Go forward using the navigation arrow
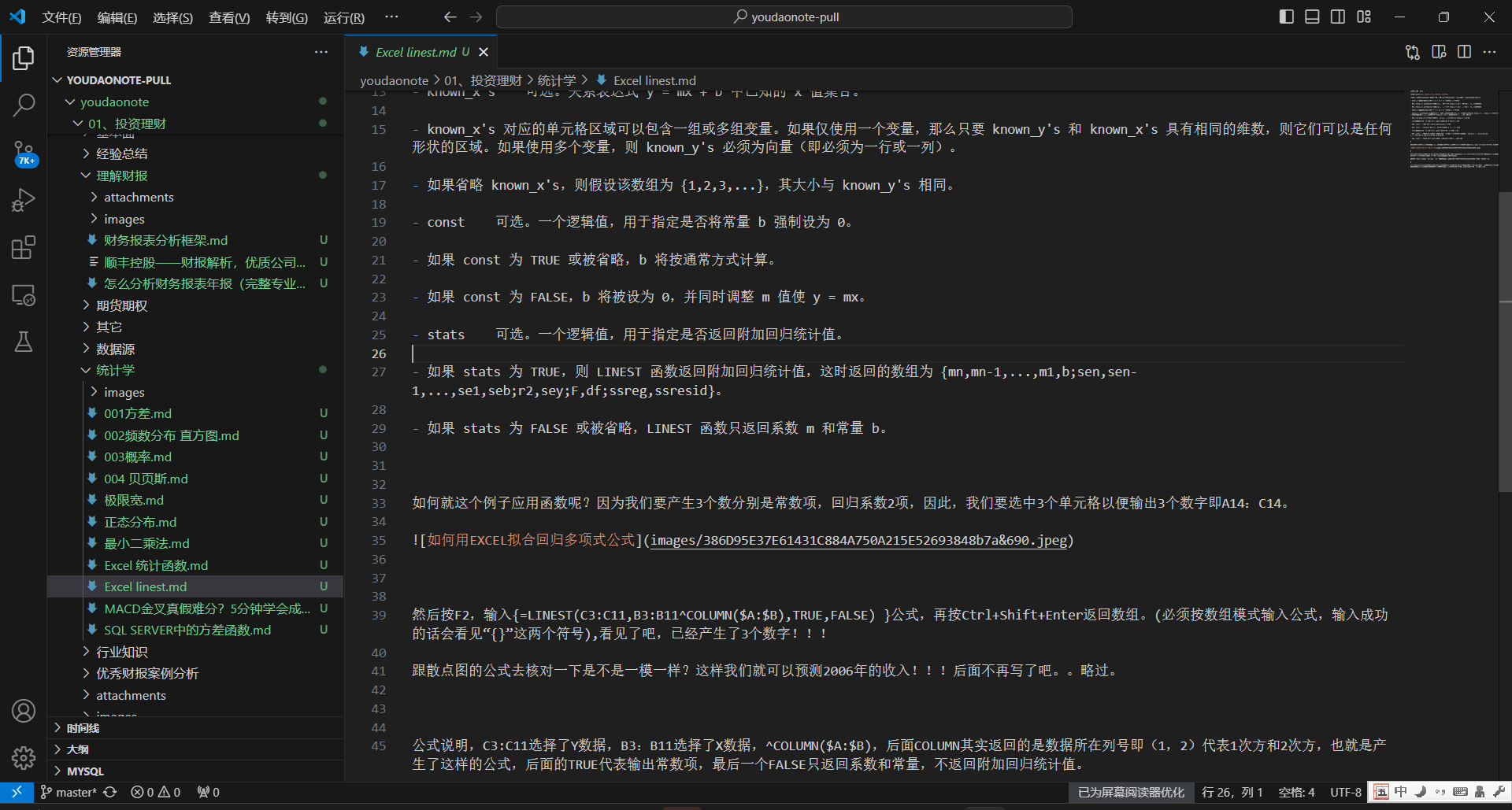 476,17
